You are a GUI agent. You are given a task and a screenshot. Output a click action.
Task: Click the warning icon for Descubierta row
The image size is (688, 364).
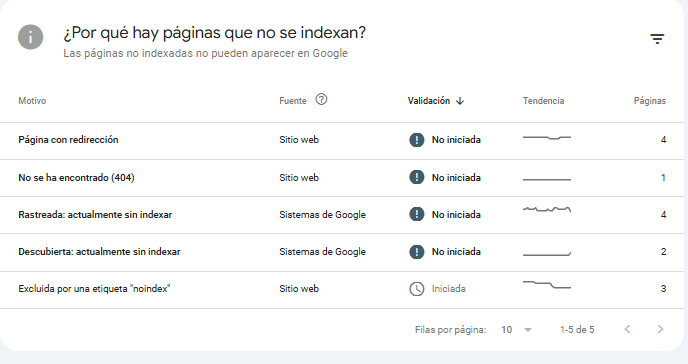416,252
